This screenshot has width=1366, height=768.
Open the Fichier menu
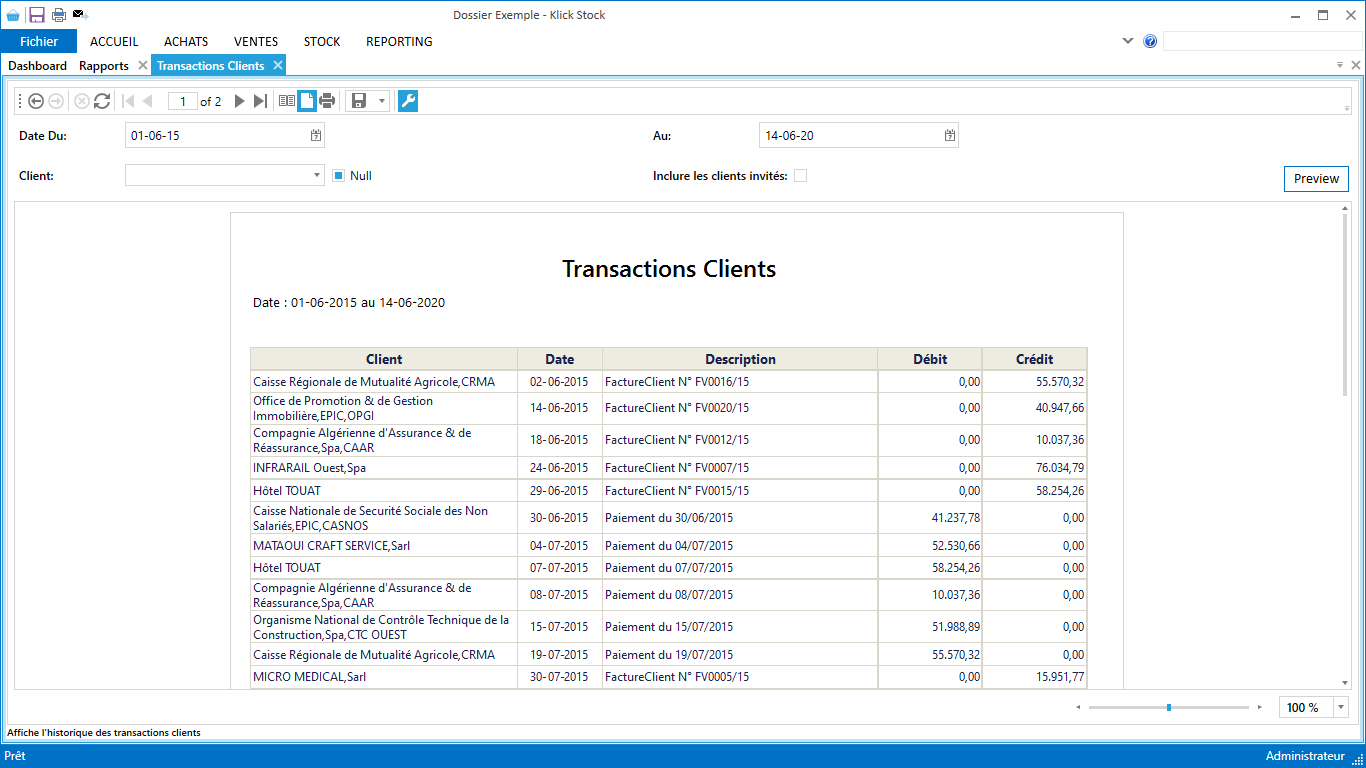(39, 42)
